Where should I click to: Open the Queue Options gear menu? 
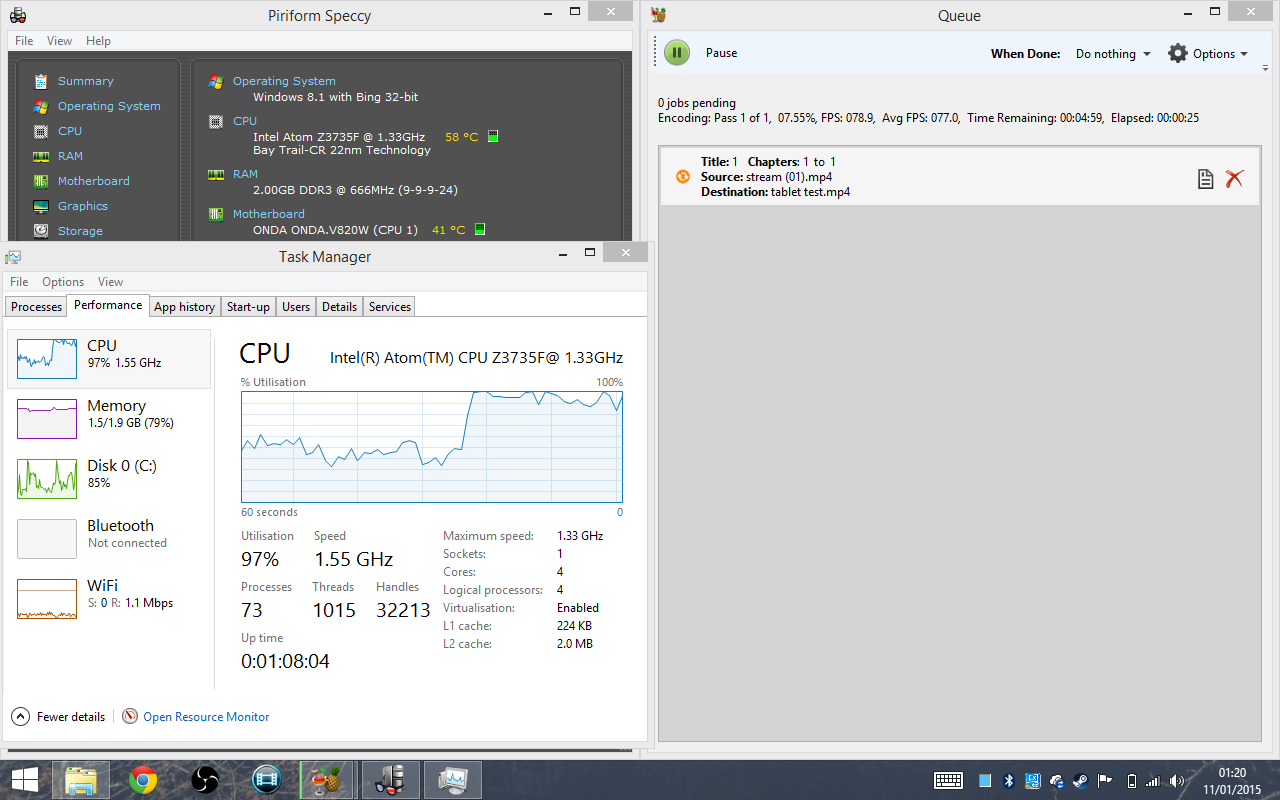click(1208, 54)
